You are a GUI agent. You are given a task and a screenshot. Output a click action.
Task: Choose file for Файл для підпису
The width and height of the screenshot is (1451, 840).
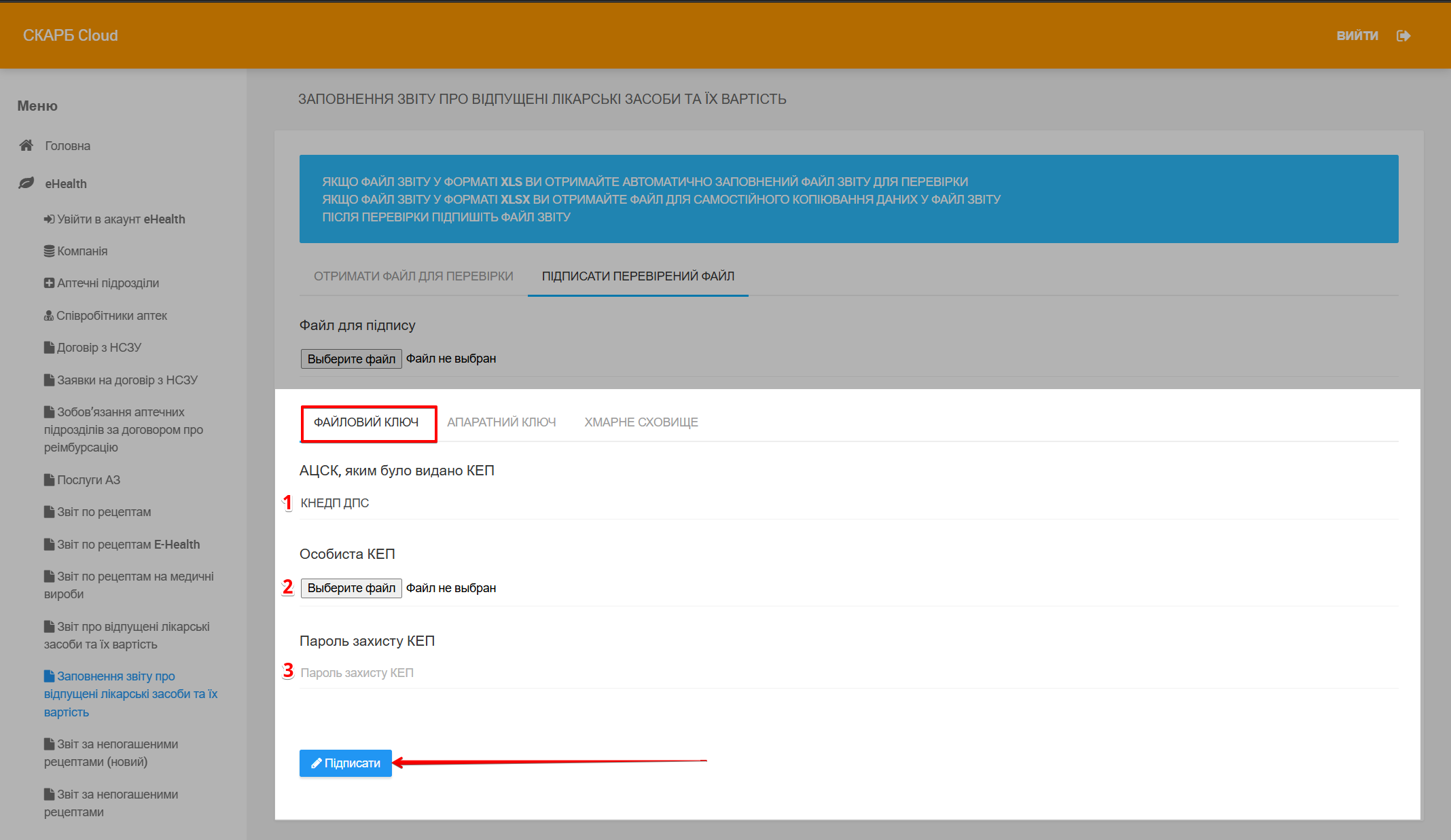[x=351, y=359]
